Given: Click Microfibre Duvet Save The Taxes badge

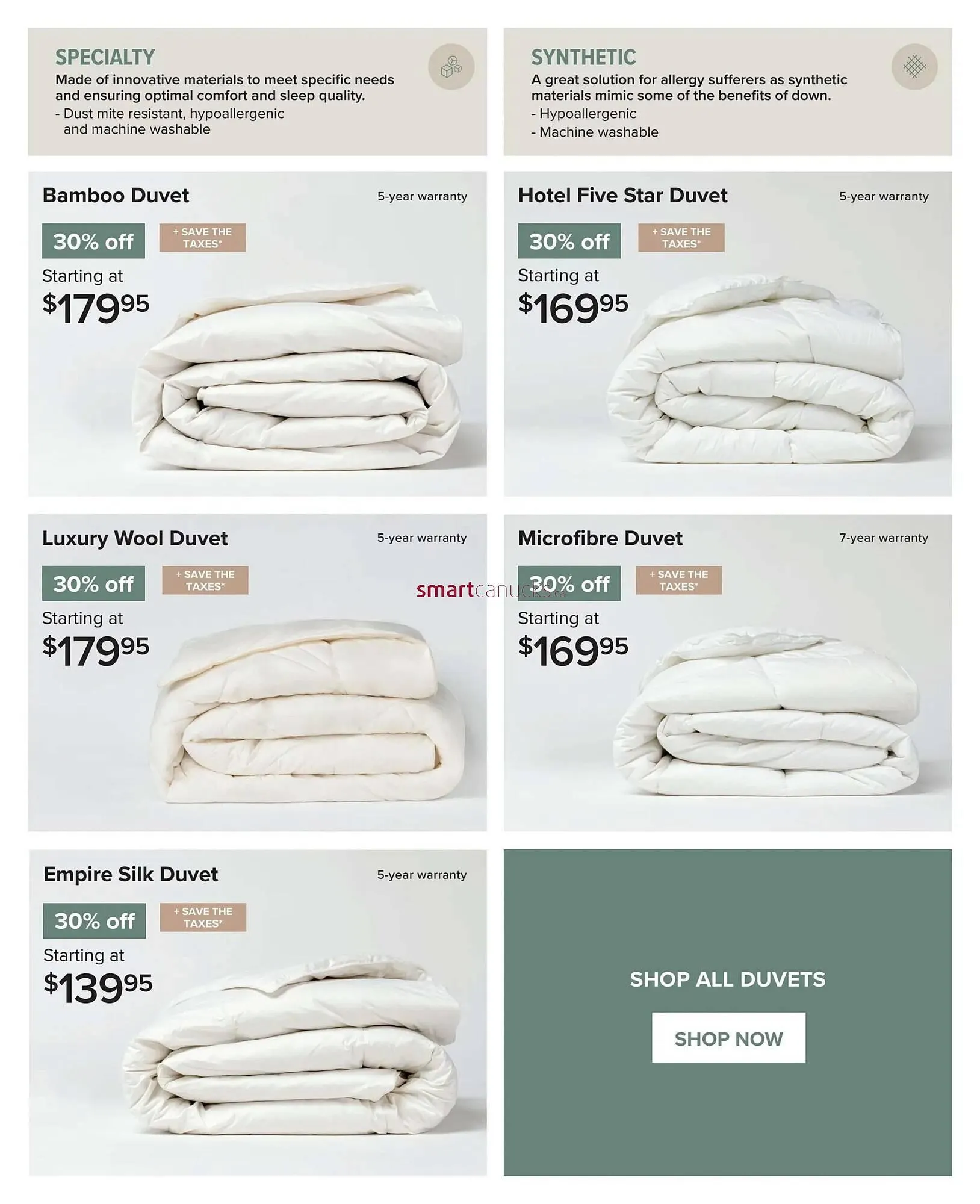Looking at the screenshot, I should point(679,580).
